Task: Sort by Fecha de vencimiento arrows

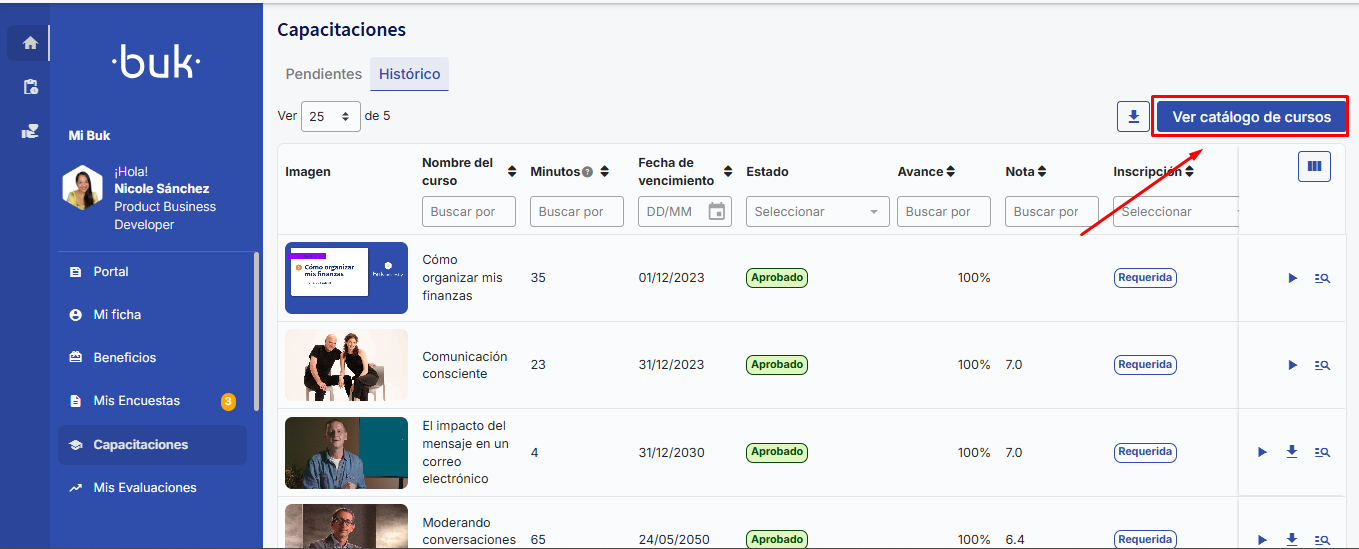Action: tap(728, 172)
